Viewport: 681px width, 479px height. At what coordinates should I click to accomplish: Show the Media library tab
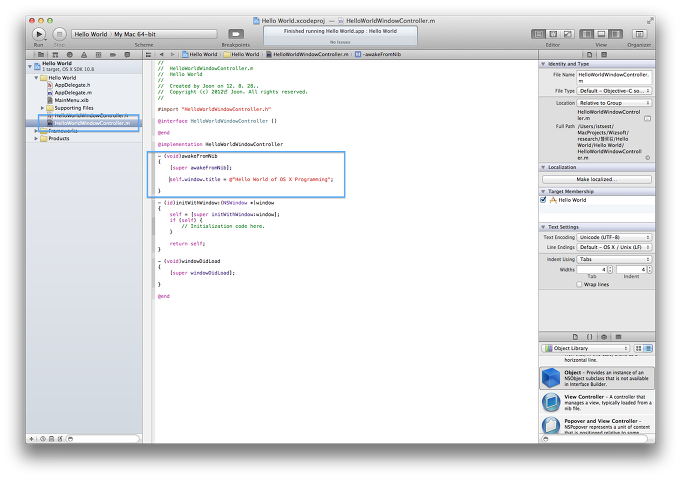point(618,337)
